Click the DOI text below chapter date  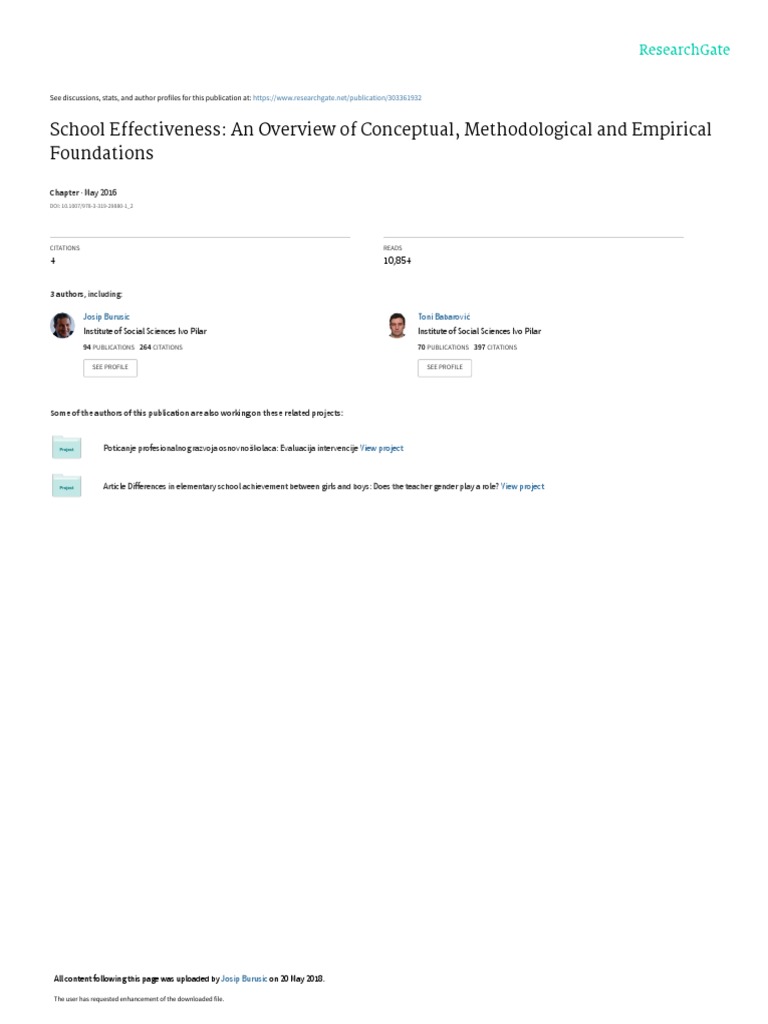[91, 205]
